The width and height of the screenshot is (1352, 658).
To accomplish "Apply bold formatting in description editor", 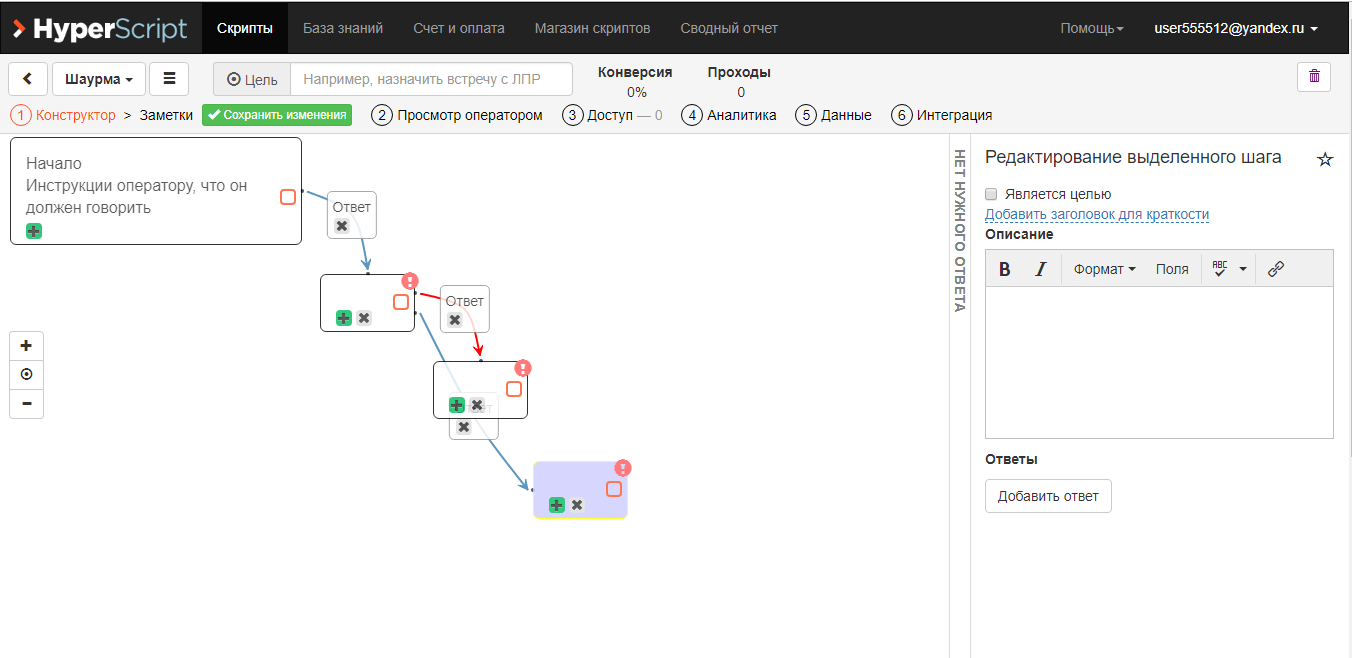I will coord(1005,269).
